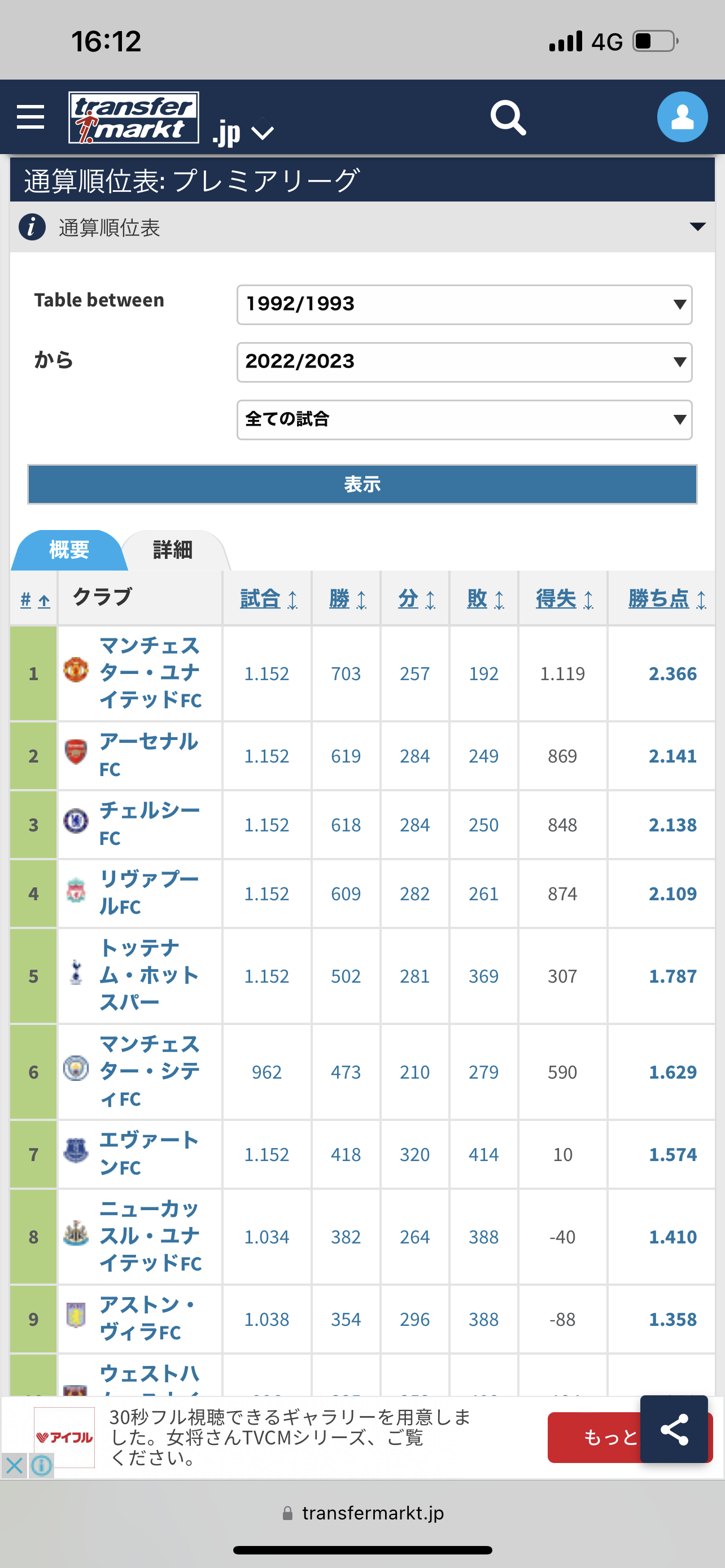Tap the info icon beside 通算順位表
Screen dimensions: 725x1568
pyautogui.click(x=32, y=227)
